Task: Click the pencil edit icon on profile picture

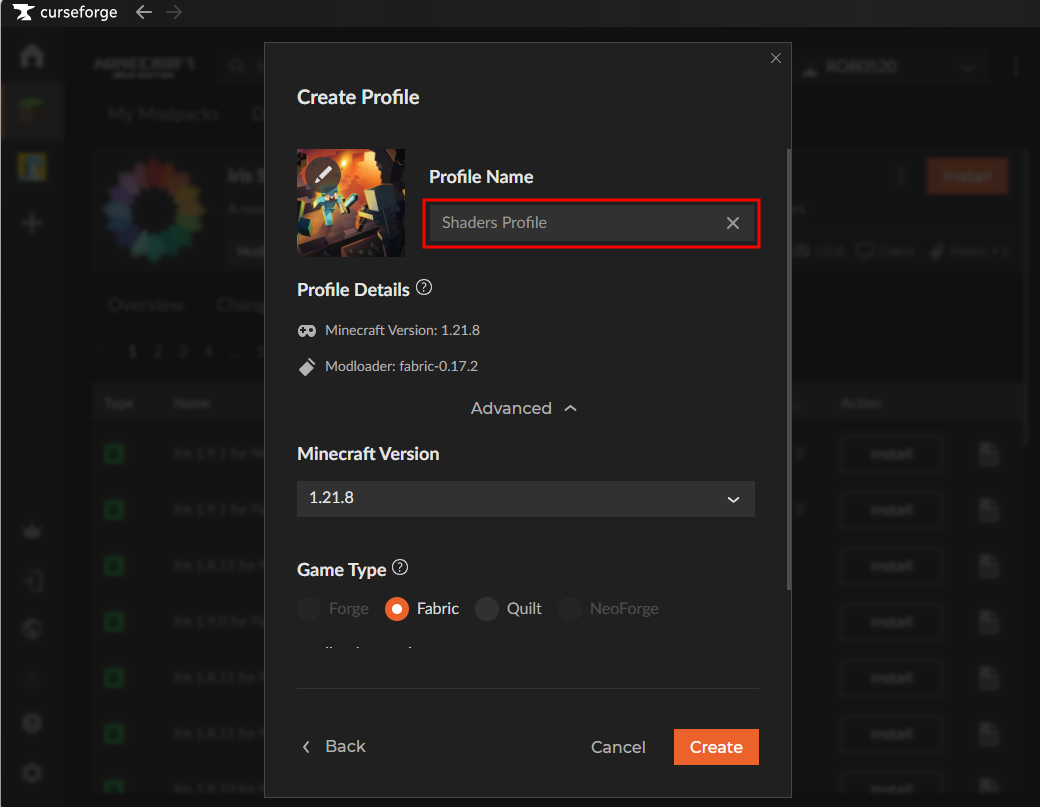Action: [323, 174]
